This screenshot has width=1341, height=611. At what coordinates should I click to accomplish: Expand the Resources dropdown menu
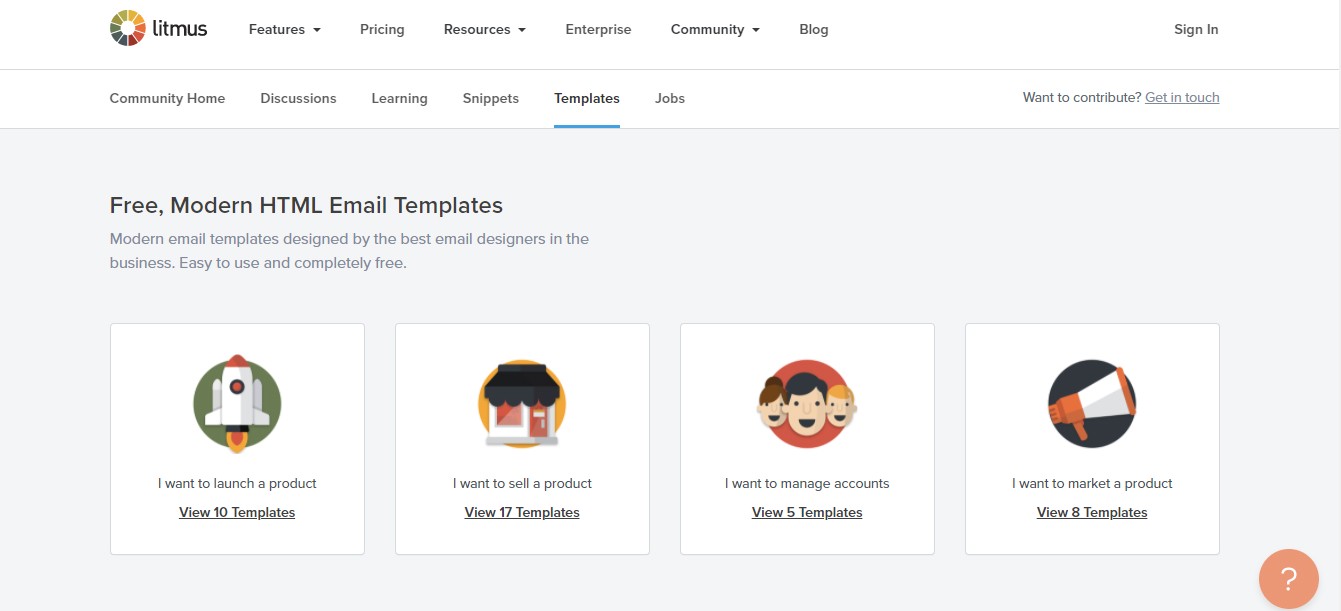484,30
